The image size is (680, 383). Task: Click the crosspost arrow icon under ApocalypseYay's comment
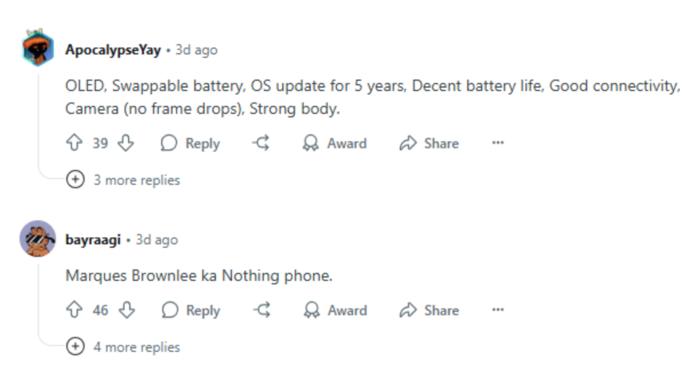click(x=261, y=143)
